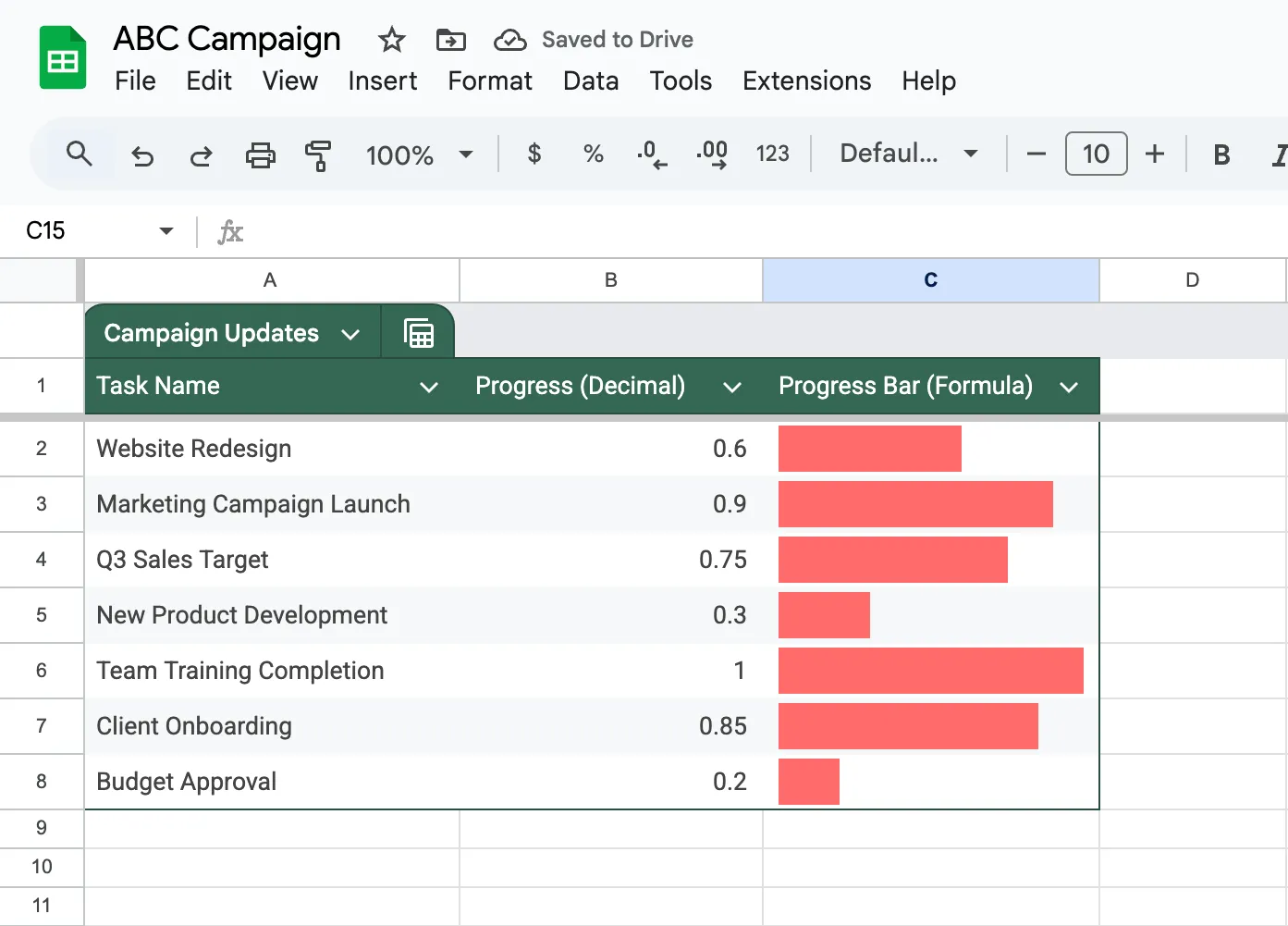Decrease decimal places

(652, 154)
